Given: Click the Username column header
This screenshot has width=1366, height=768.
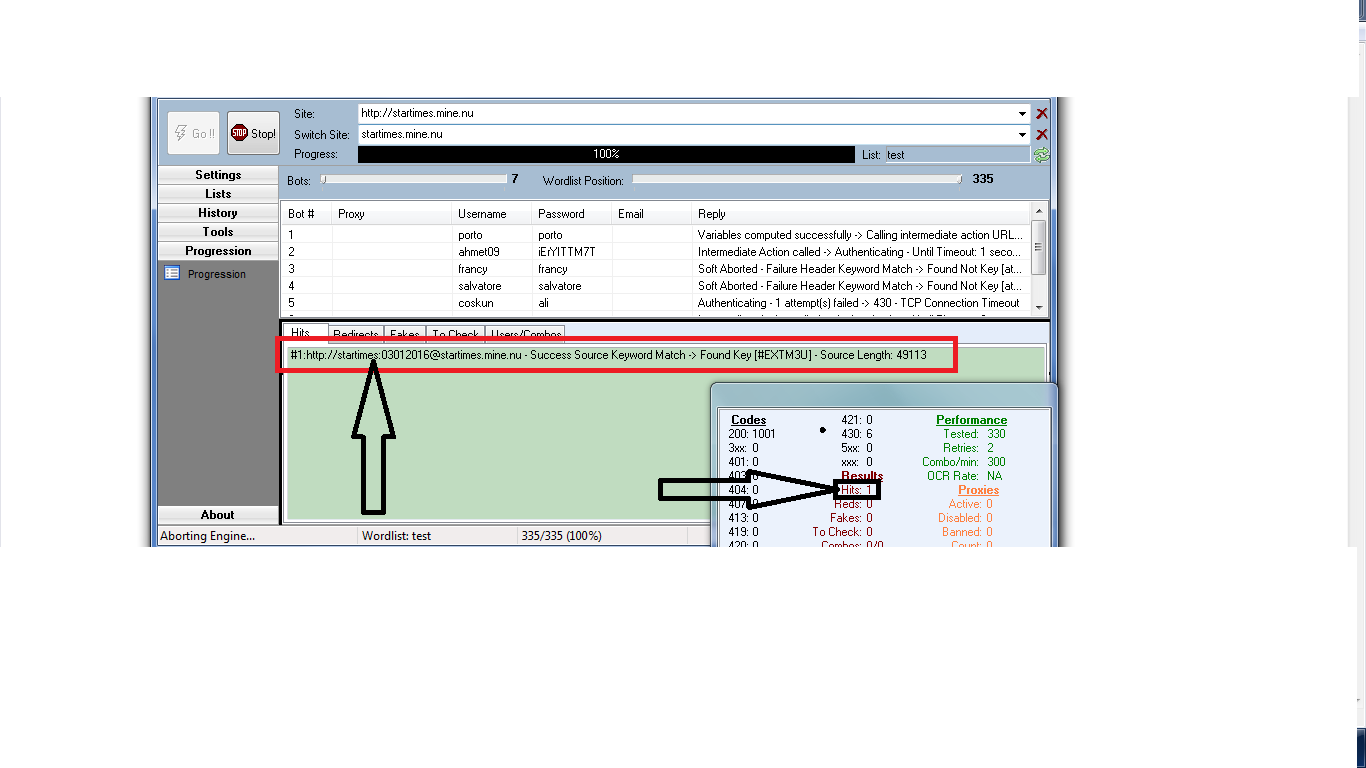Looking at the screenshot, I should point(482,214).
